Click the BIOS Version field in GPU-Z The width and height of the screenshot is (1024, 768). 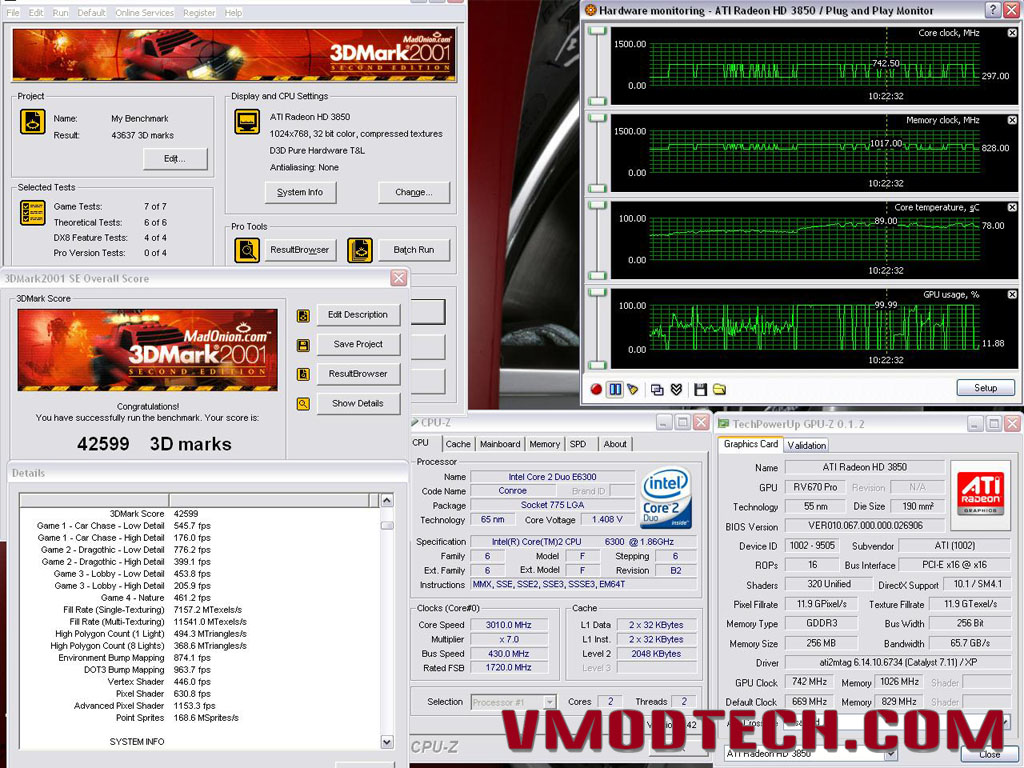tap(865, 526)
